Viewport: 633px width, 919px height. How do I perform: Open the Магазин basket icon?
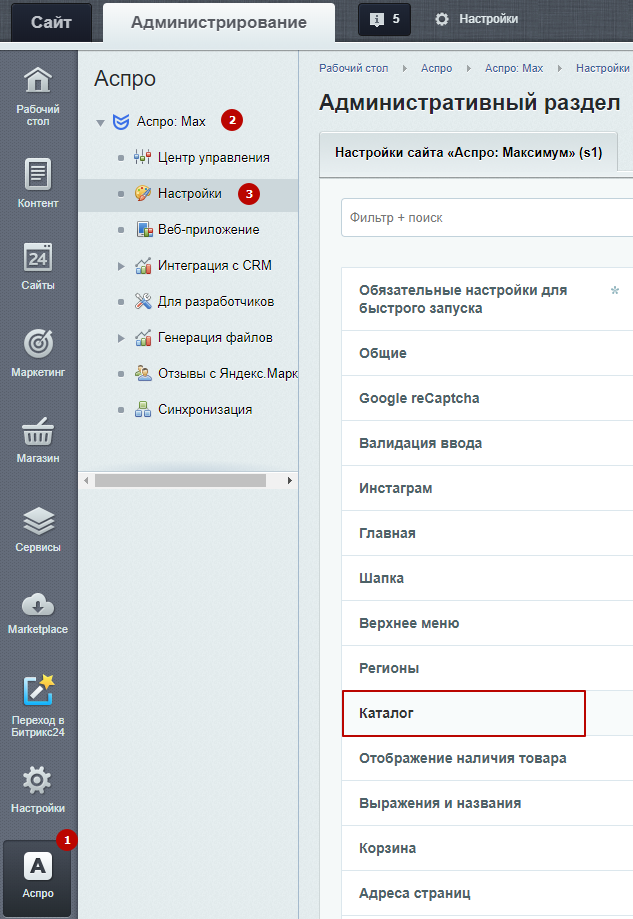pos(38,431)
